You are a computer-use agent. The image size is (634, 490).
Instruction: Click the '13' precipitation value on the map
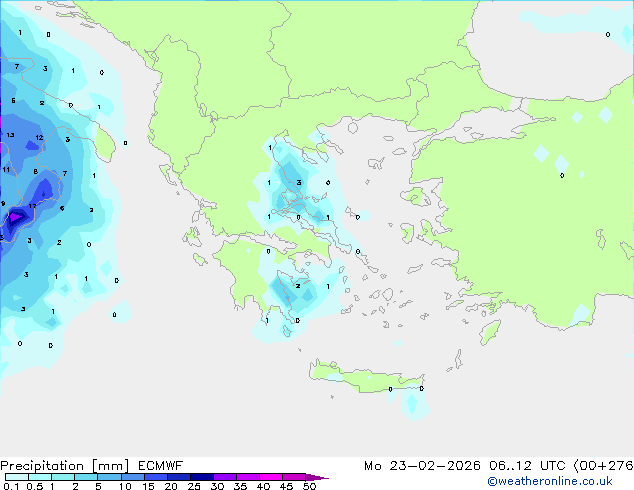point(11,135)
